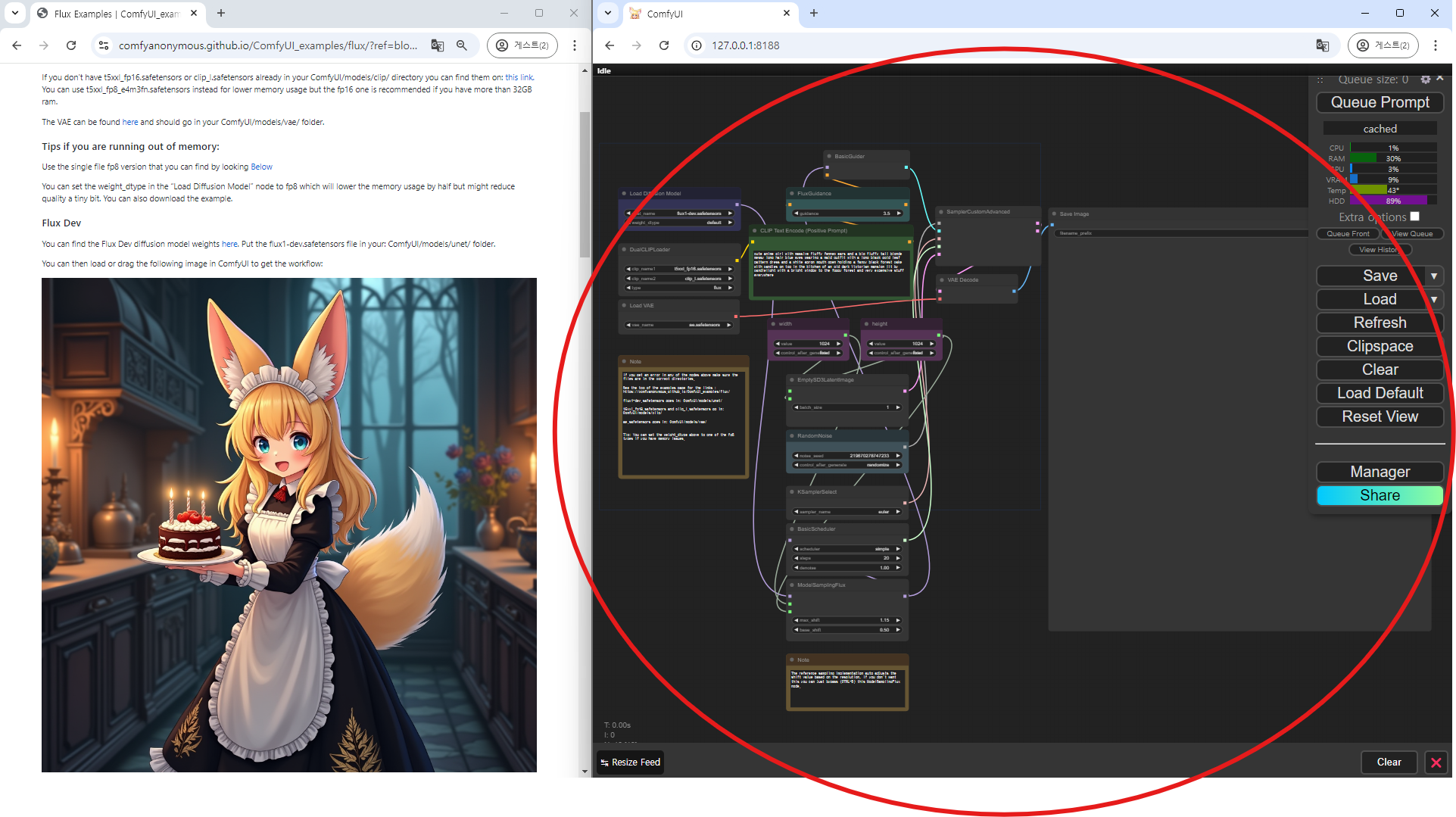
Task: Open the Manager button
Action: pos(1380,472)
